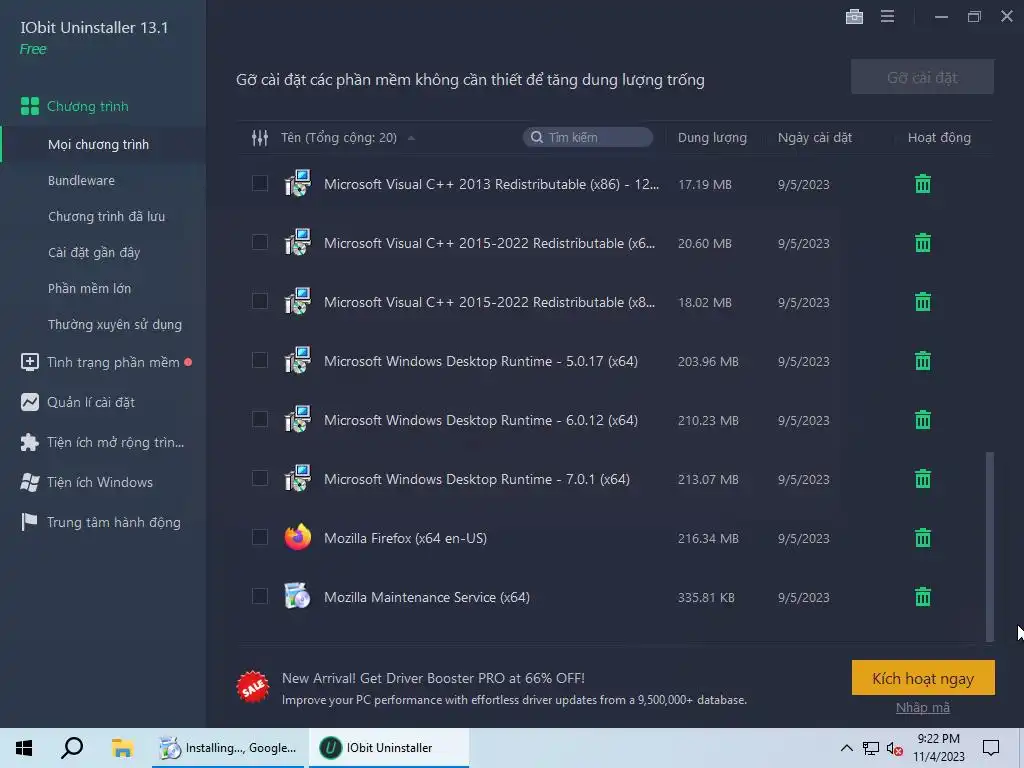Screen dimensions: 1024x768
Task: Click the program list vertical scrollbar
Action: tap(989, 546)
